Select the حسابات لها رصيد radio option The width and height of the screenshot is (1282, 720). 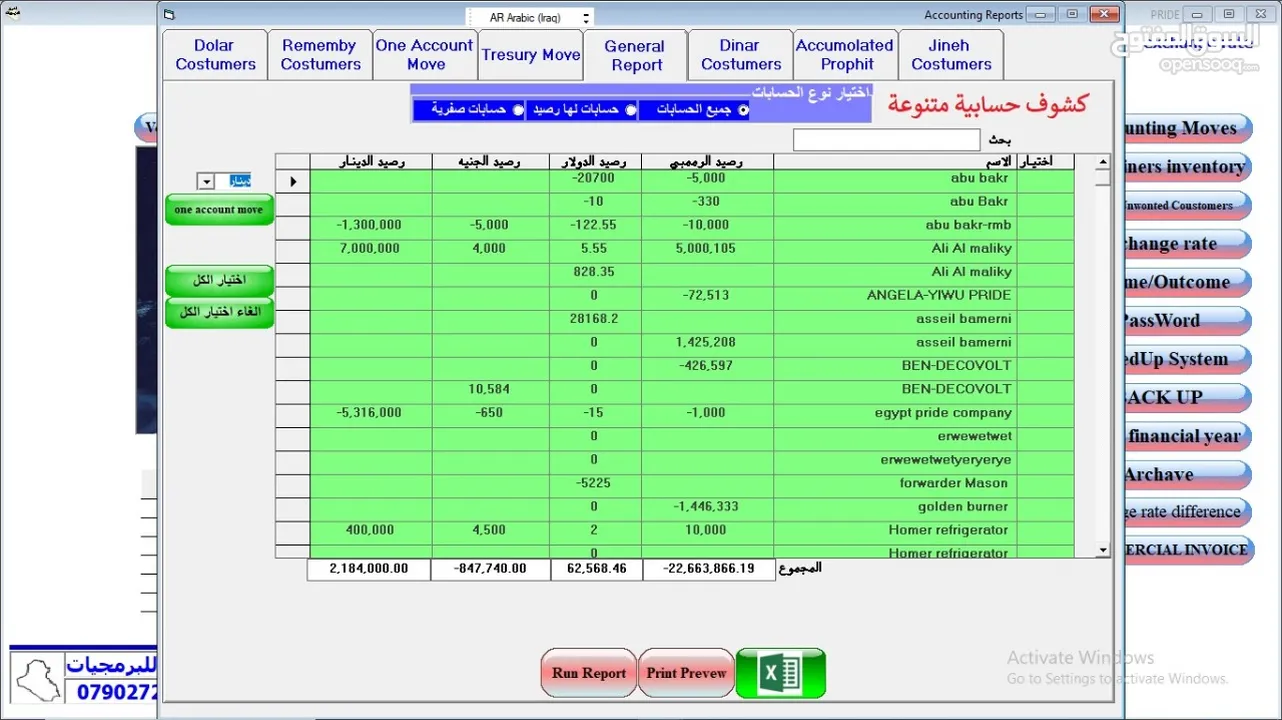pos(631,110)
